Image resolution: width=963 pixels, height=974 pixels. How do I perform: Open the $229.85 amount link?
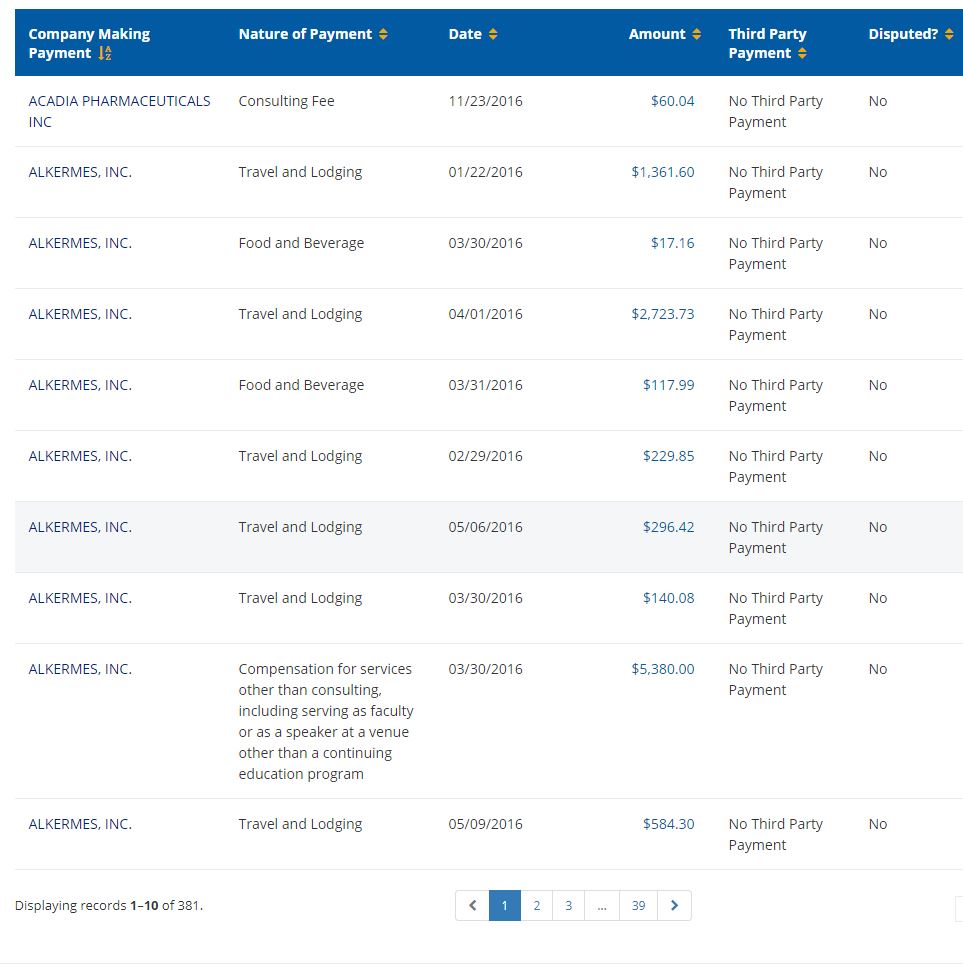point(669,456)
